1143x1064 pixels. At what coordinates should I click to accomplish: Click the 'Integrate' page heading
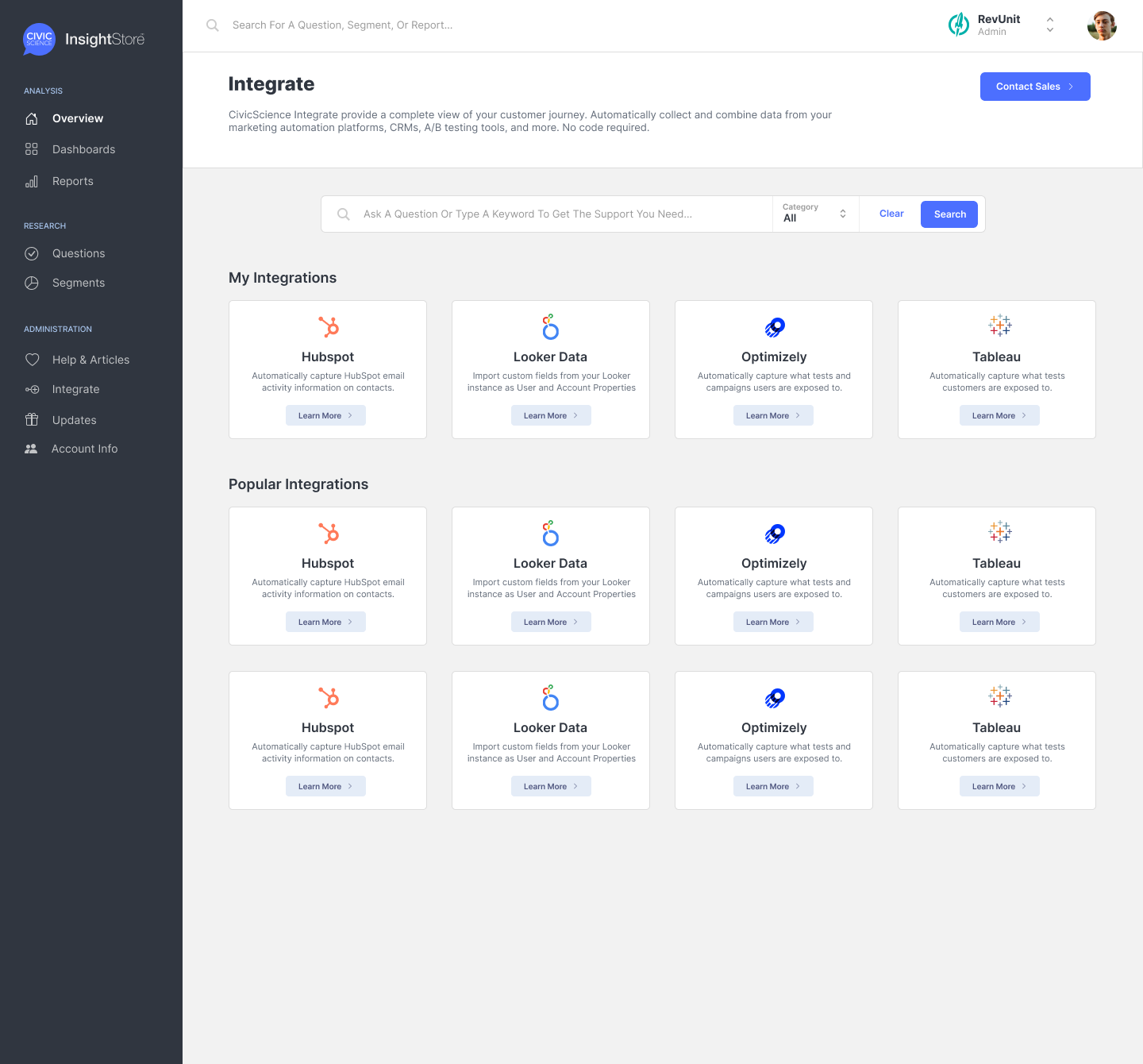[x=271, y=84]
